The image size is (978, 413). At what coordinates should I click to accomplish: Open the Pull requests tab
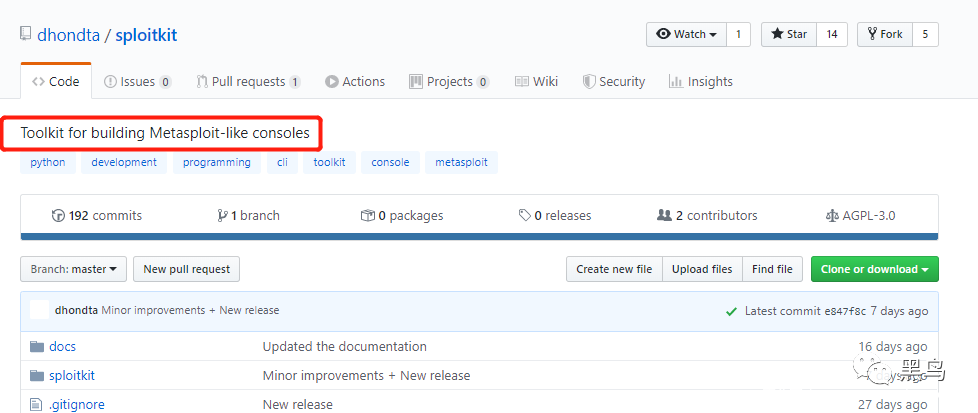point(248,82)
